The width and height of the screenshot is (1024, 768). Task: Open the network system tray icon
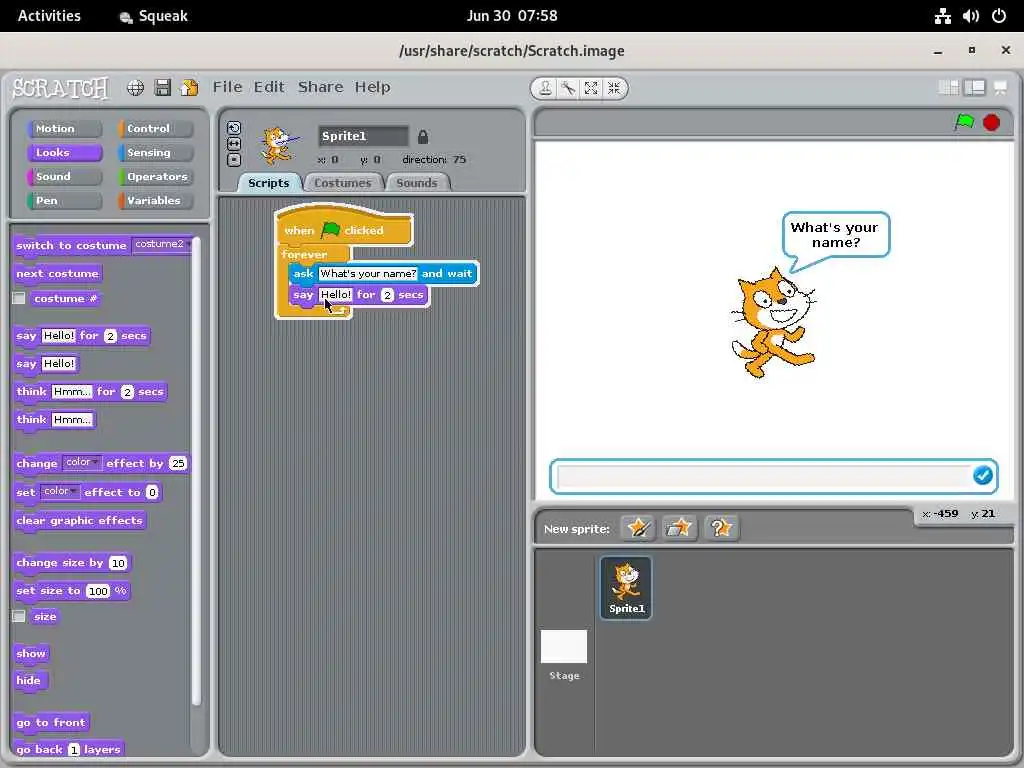click(942, 16)
